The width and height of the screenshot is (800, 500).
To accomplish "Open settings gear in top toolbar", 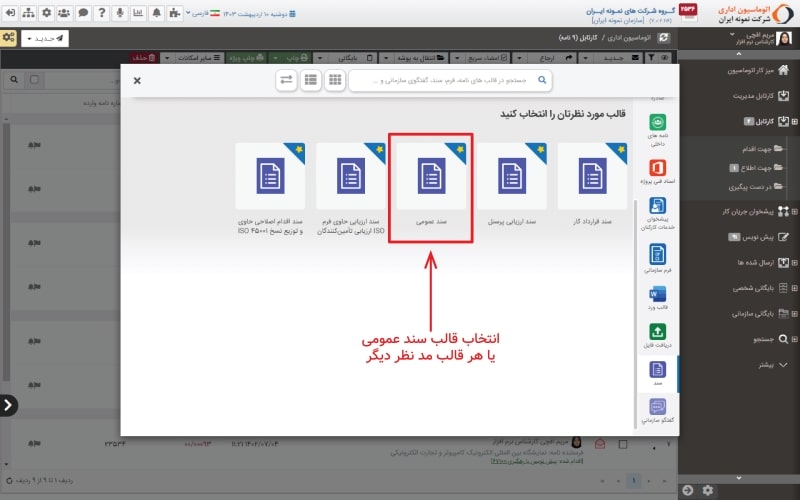I will pos(46,13).
